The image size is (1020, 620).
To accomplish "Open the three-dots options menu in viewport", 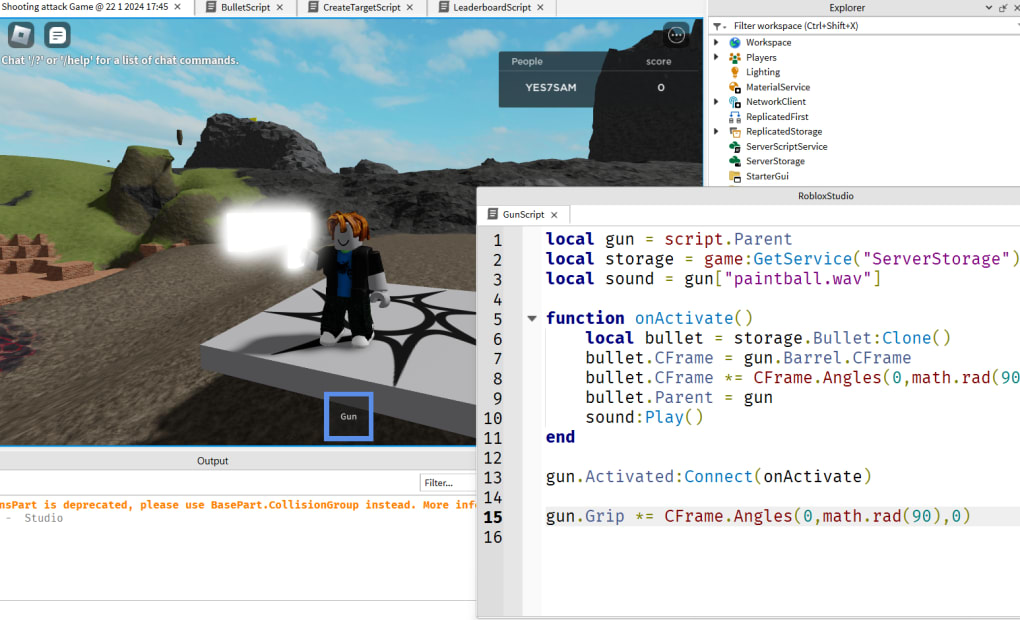I will point(676,35).
